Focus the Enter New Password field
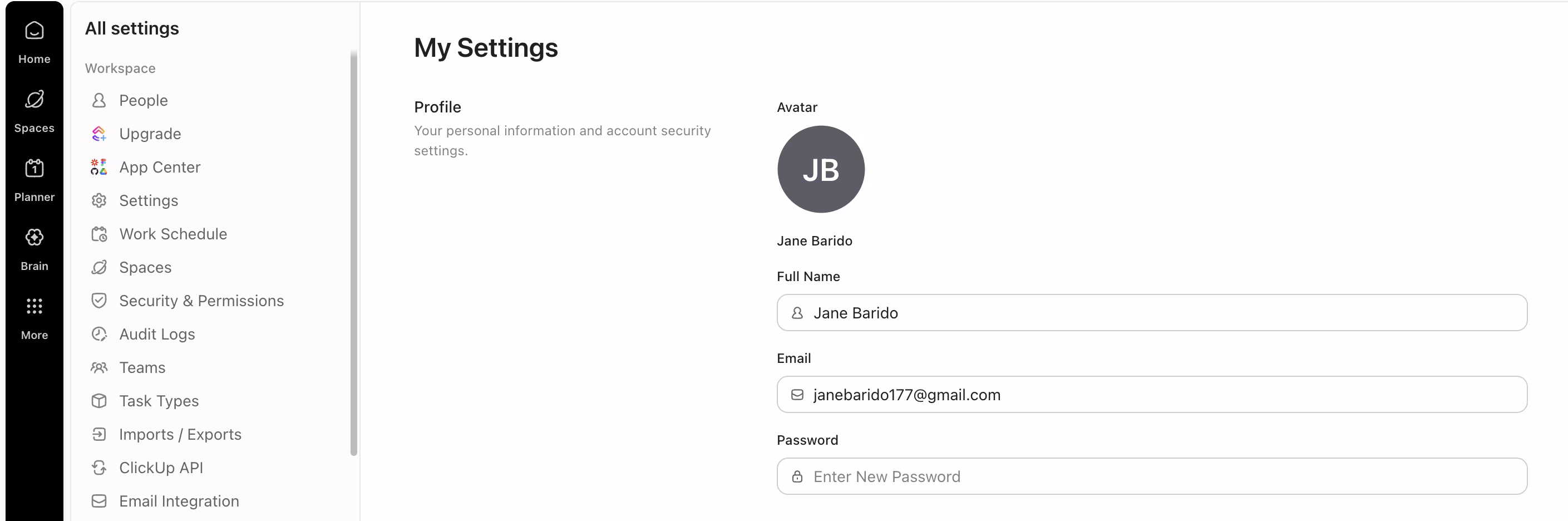Image resolution: width=1568 pixels, height=521 pixels. (x=1151, y=476)
